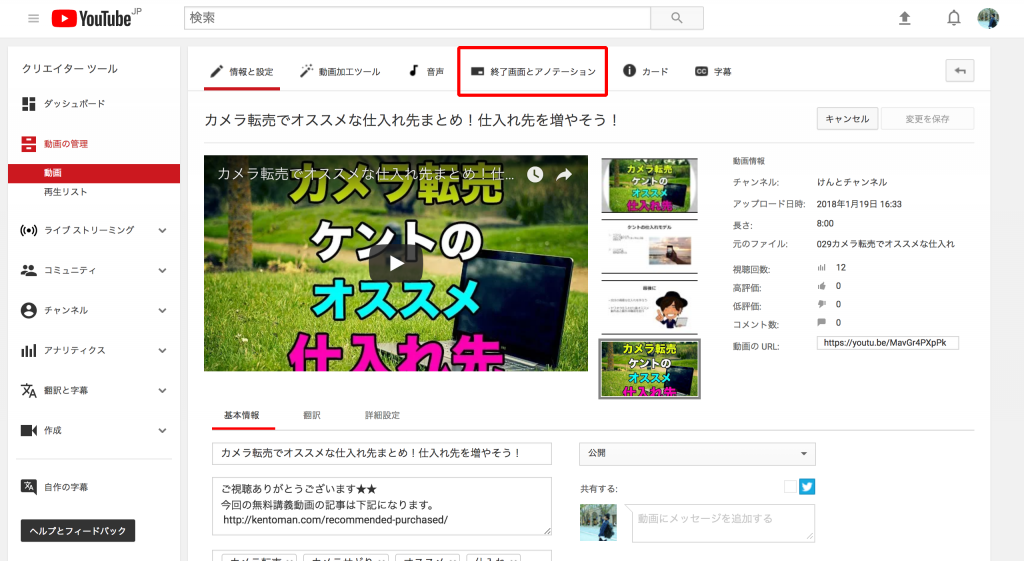Select 詳細設定 sub-tab
The height and width of the screenshot is (561, 1024).
382,415
